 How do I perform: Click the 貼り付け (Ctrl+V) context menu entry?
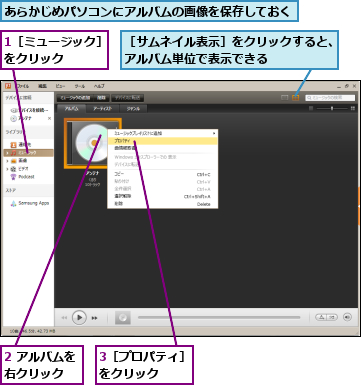point(163,182)
